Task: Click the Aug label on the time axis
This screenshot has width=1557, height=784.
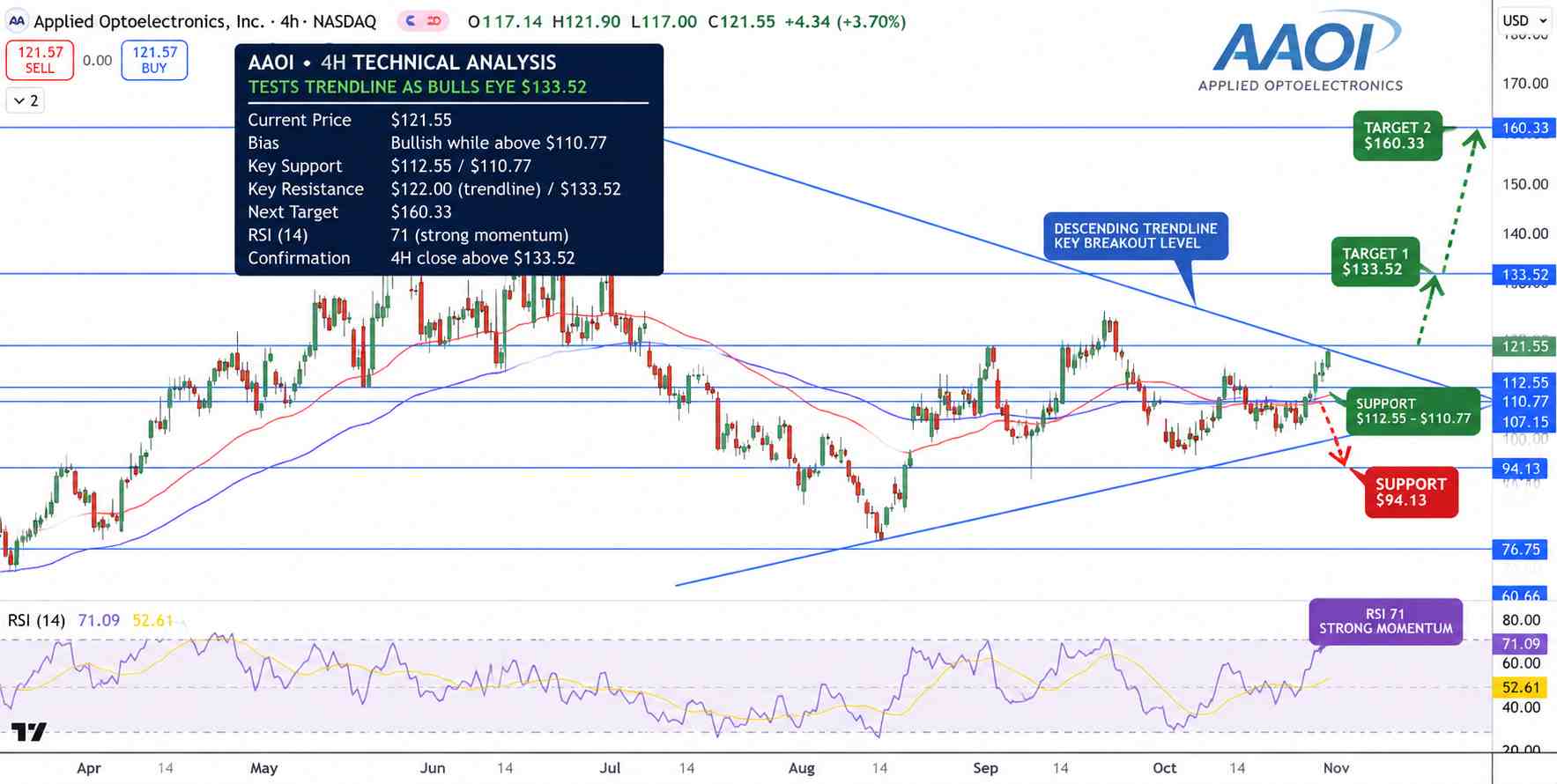Action: pos(802,768)
